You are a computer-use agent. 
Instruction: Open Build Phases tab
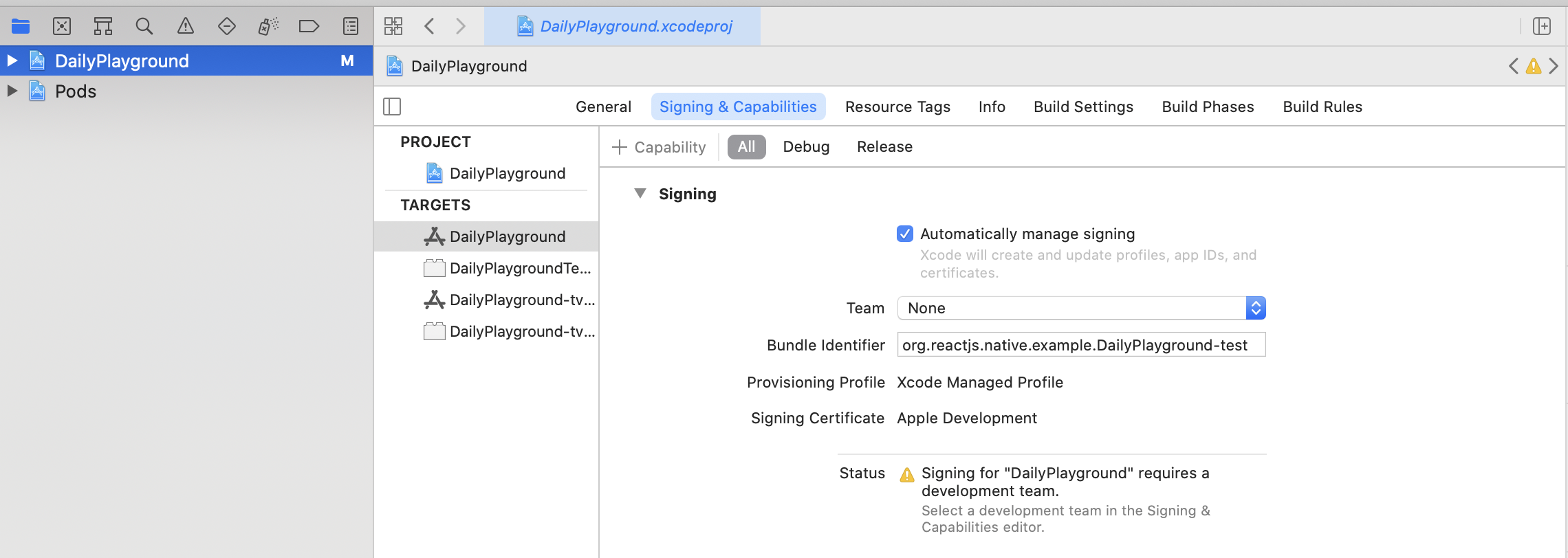coord(1208,107)
